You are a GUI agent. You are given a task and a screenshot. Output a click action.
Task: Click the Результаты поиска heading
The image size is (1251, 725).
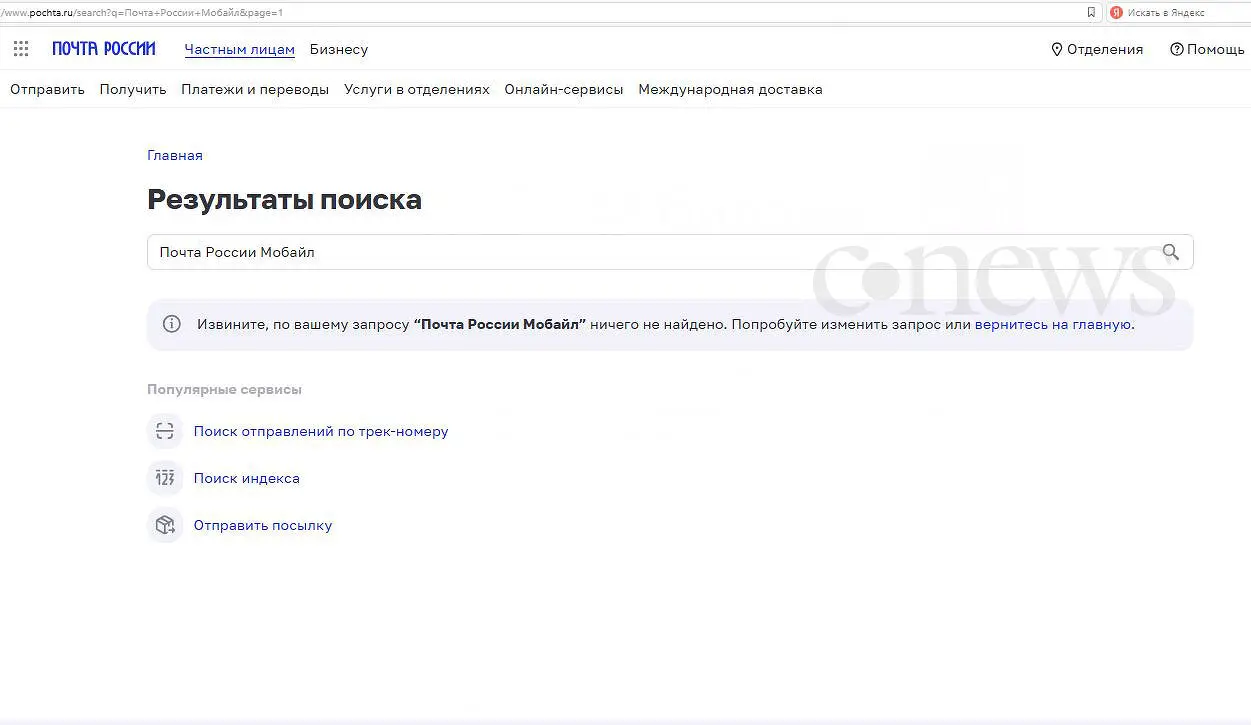(x=284, y=200)
